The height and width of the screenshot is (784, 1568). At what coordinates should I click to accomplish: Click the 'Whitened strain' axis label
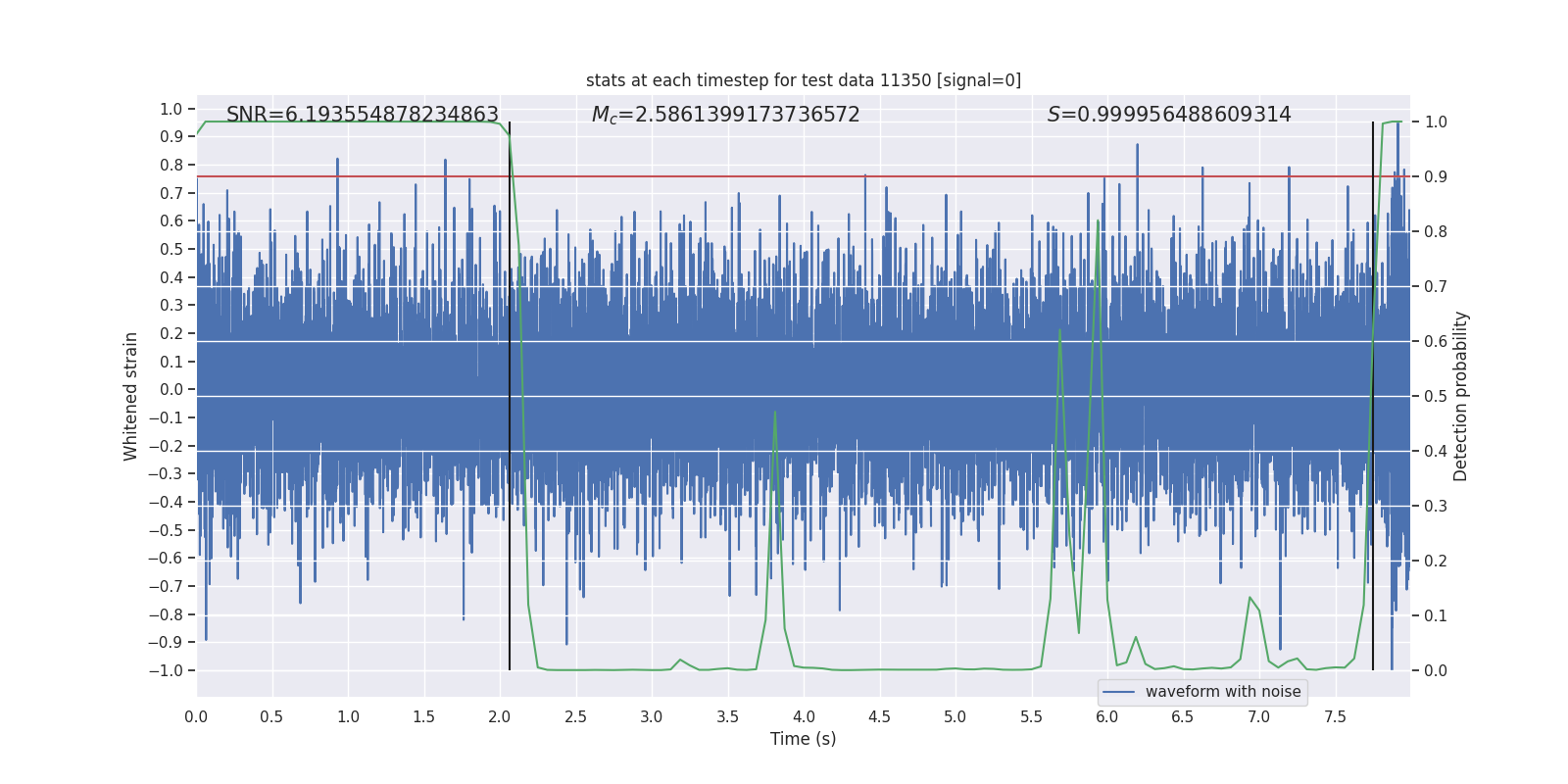[131, 396]
